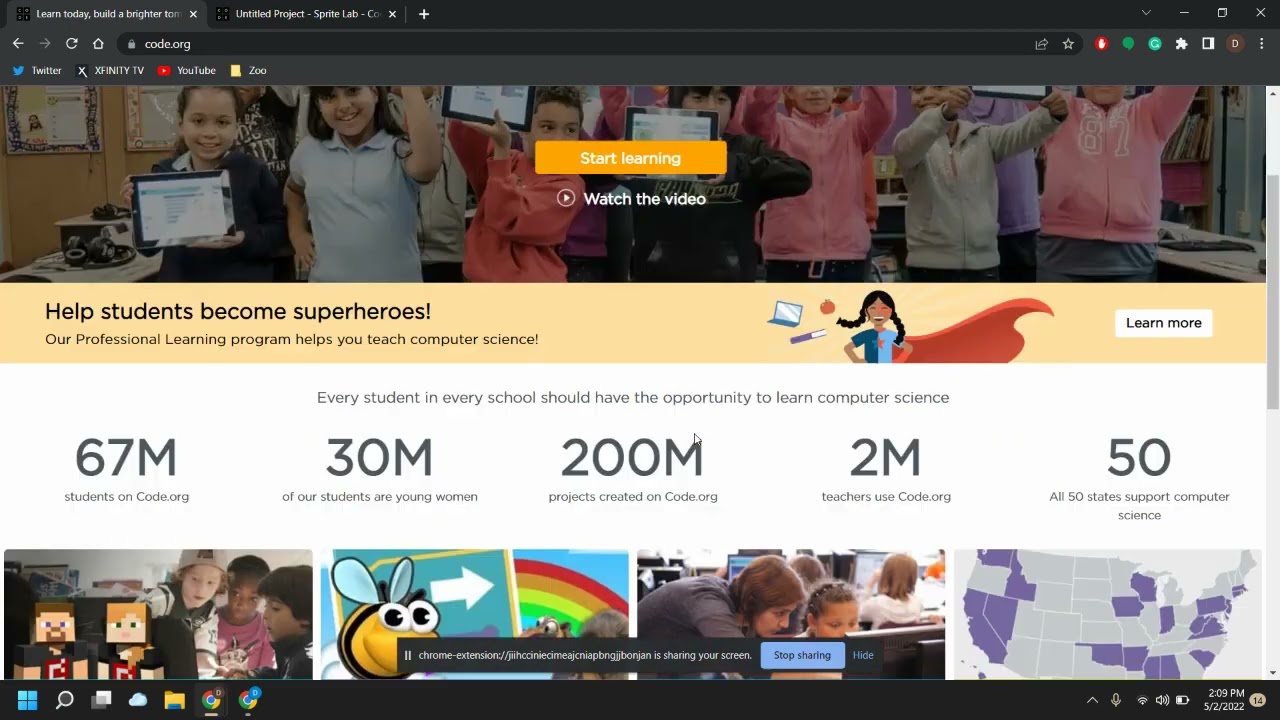Click the Minecraft characters thumbnail

tap(158, 614)
